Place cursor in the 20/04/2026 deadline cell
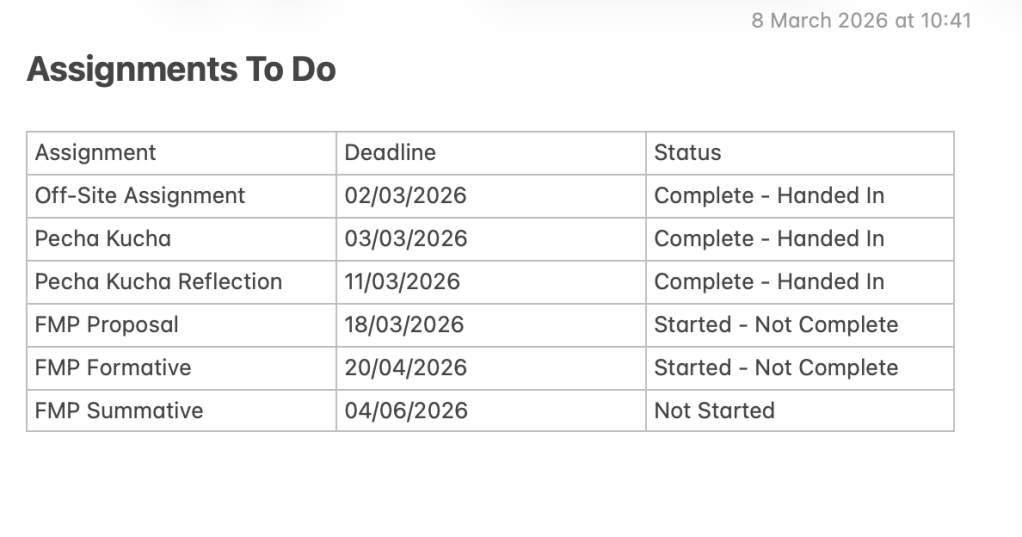Screen dimensions: 1022x537 405,368
